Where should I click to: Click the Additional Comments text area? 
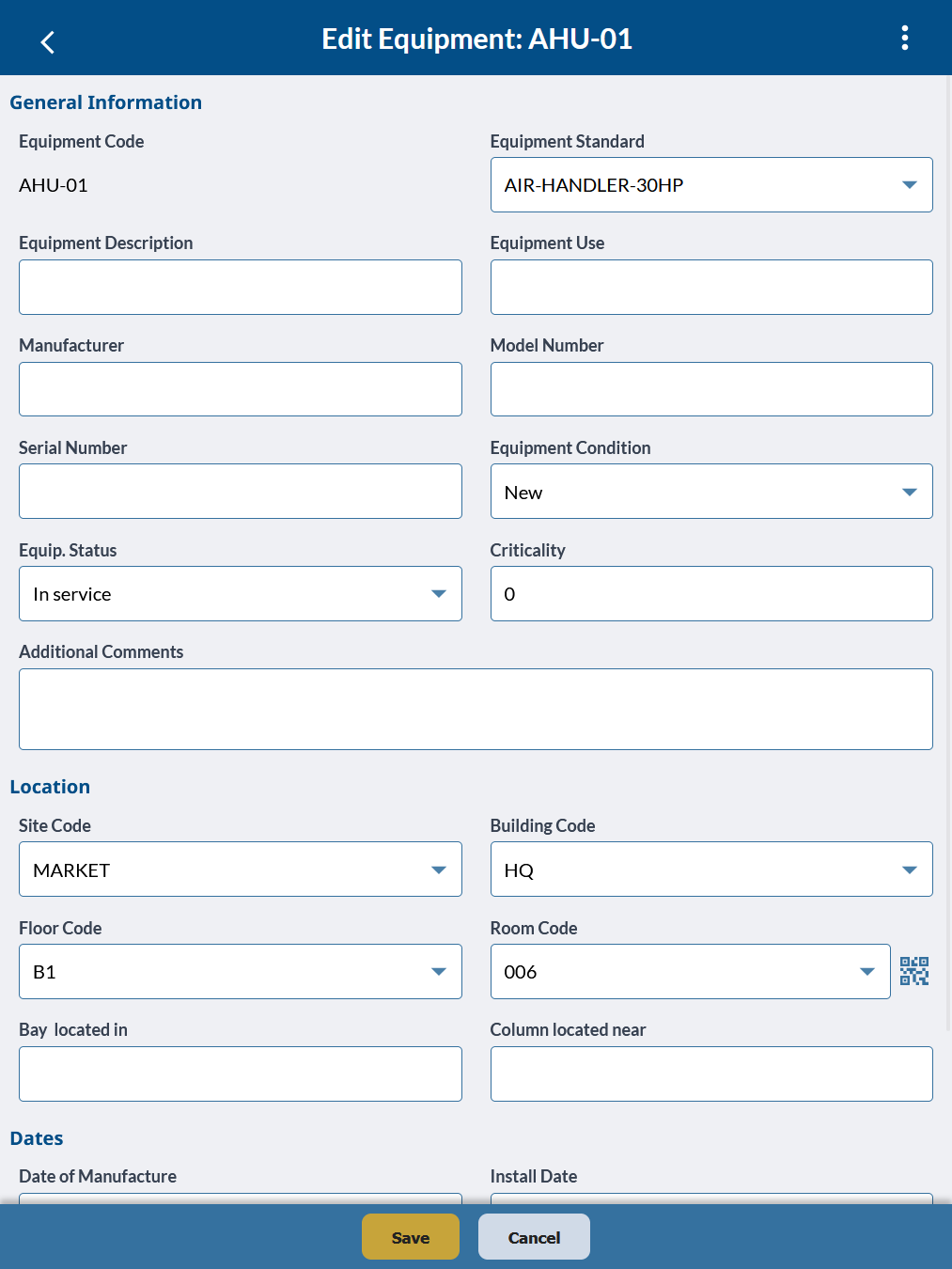coord(476,709)
